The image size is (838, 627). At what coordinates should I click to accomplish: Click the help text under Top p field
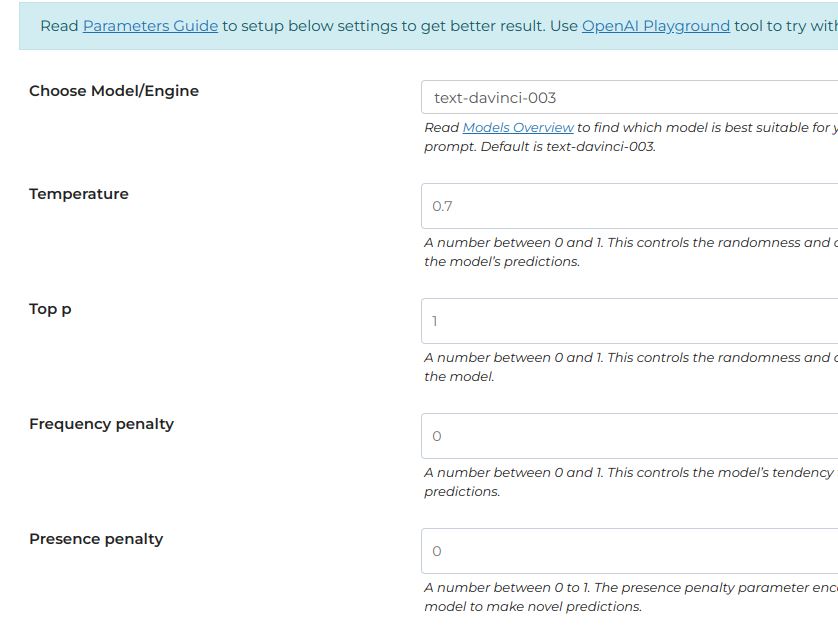pos(629,367)
